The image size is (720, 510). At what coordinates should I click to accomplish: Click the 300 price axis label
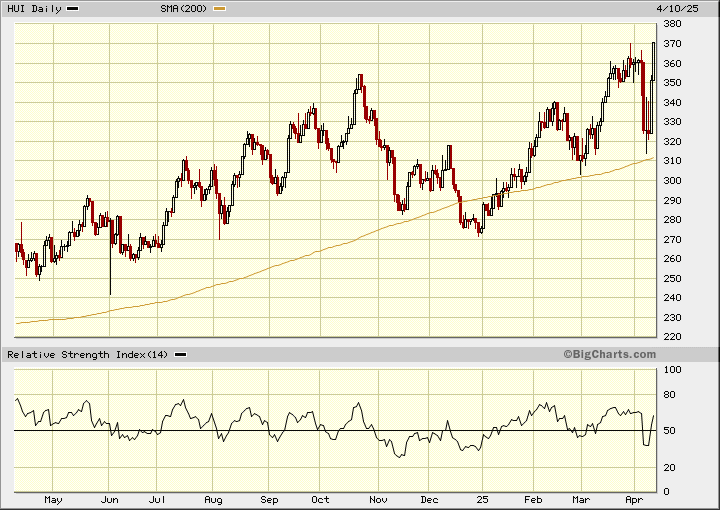pos(672,180)
